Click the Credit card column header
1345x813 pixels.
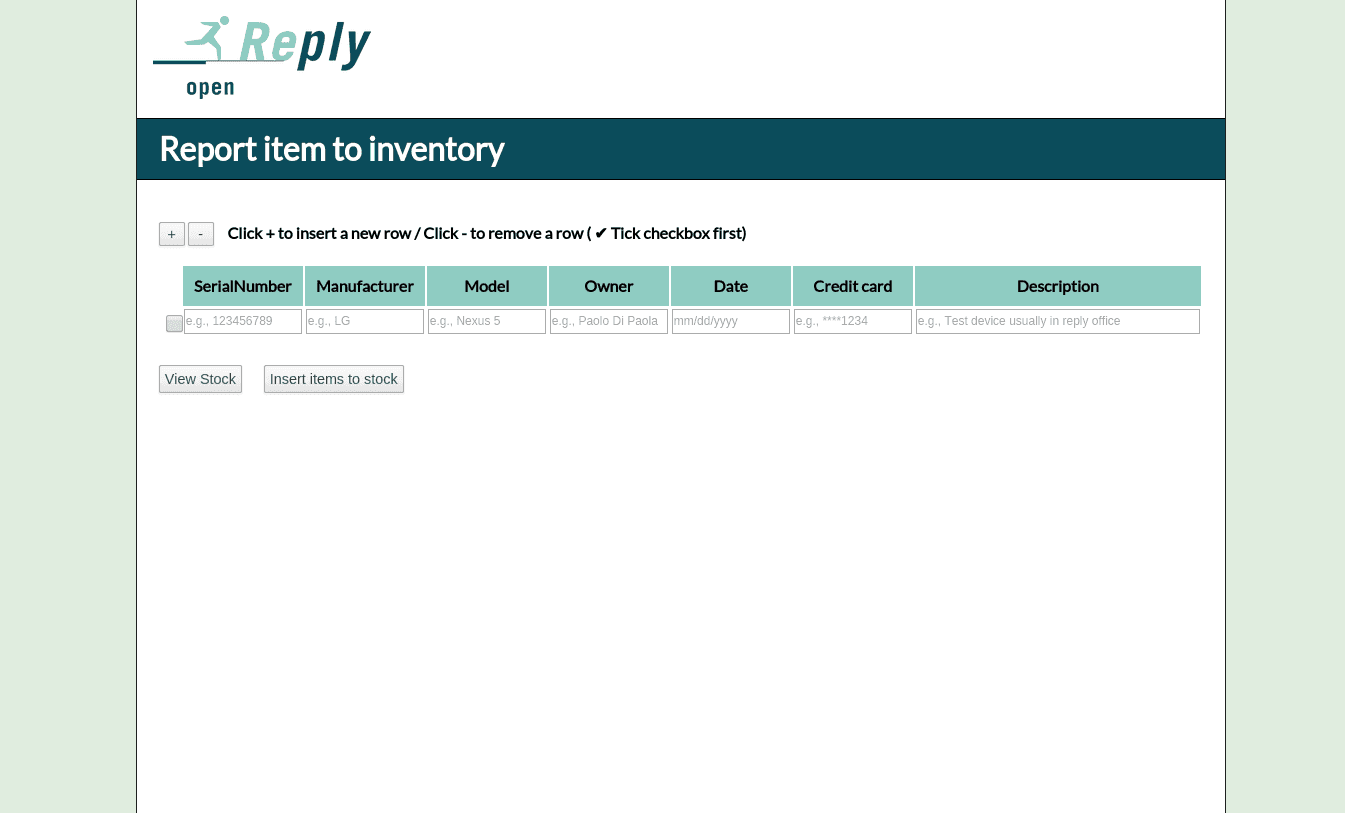pos(853,286)
